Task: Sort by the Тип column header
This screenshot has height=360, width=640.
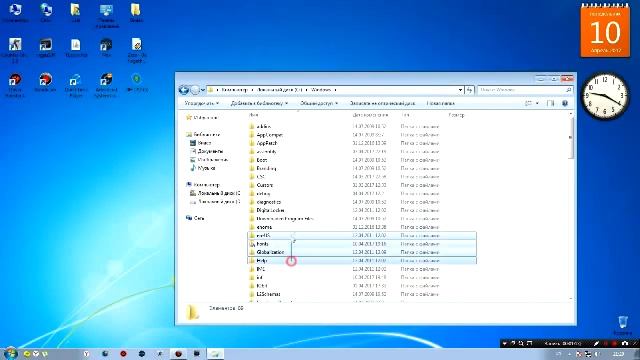Action: 405,115
